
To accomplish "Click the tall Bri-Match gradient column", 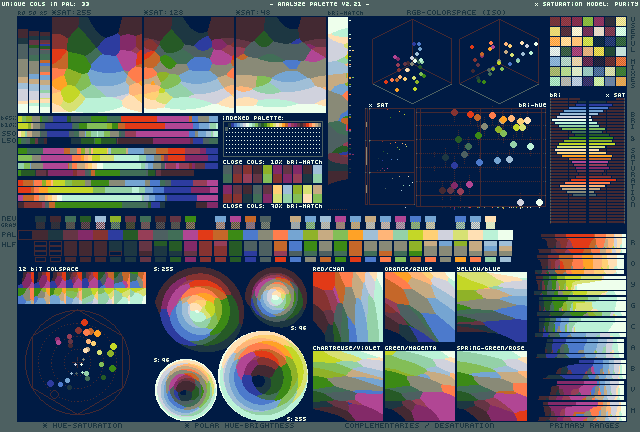I will coord(338,101).
